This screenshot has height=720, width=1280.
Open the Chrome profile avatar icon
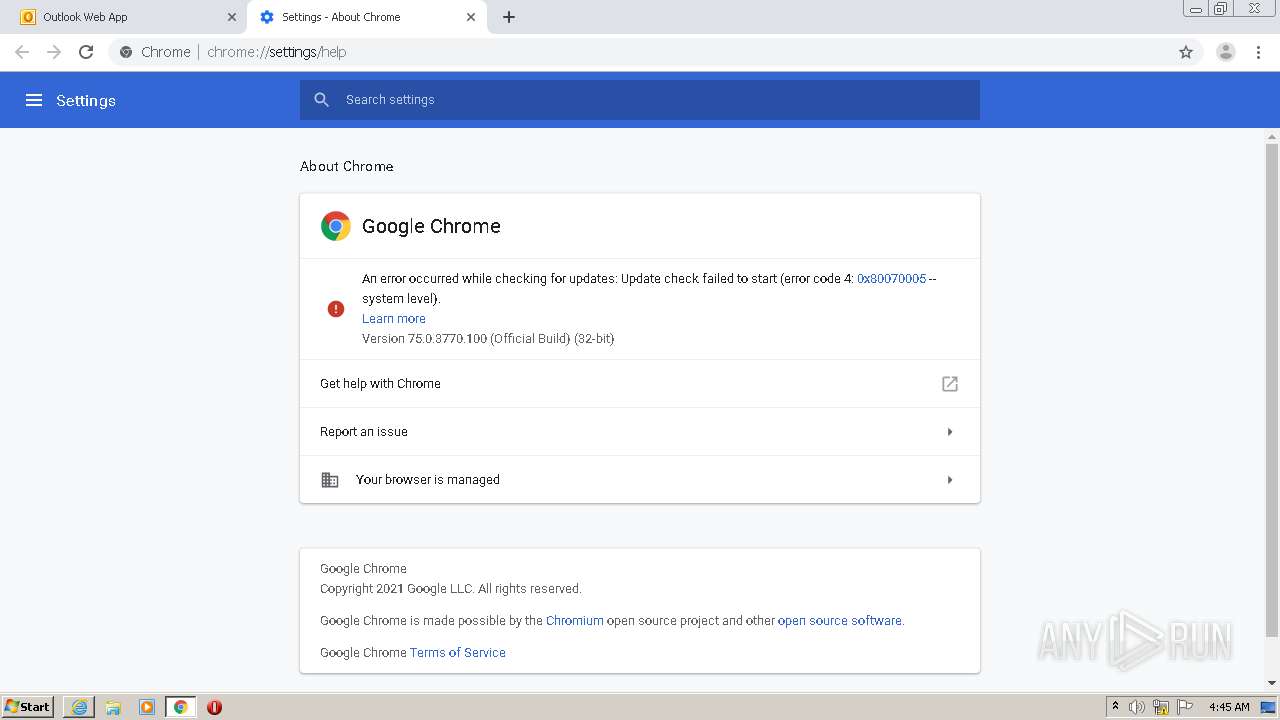tap(1225, 52)
